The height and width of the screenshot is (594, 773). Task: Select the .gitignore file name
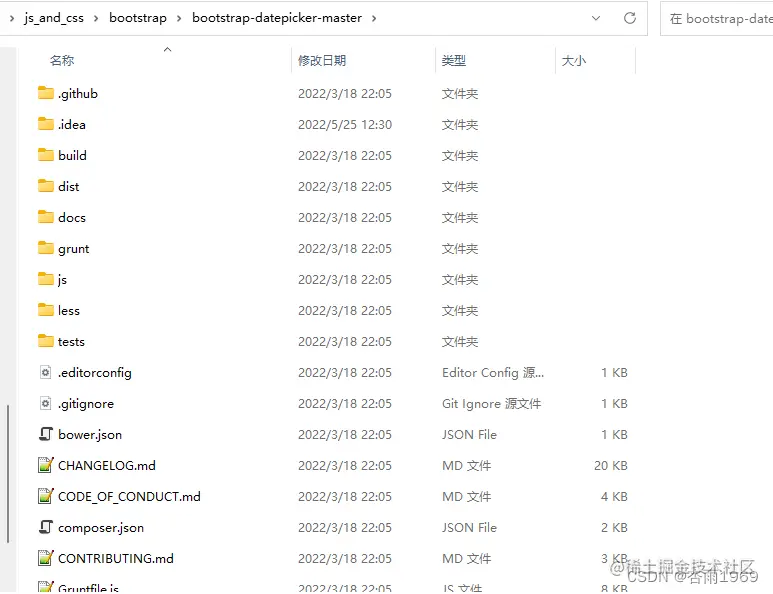pyautogui.click(x=86, y=404)
